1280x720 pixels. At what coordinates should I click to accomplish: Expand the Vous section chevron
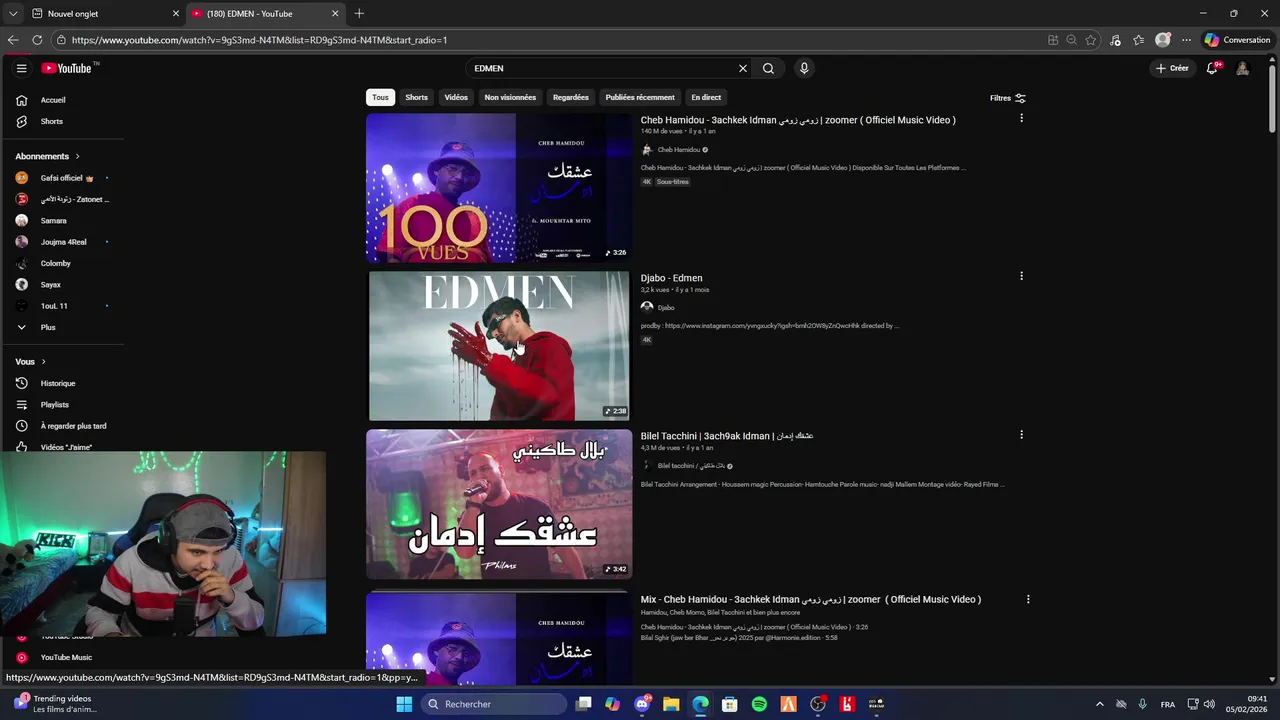click(44, 361)
